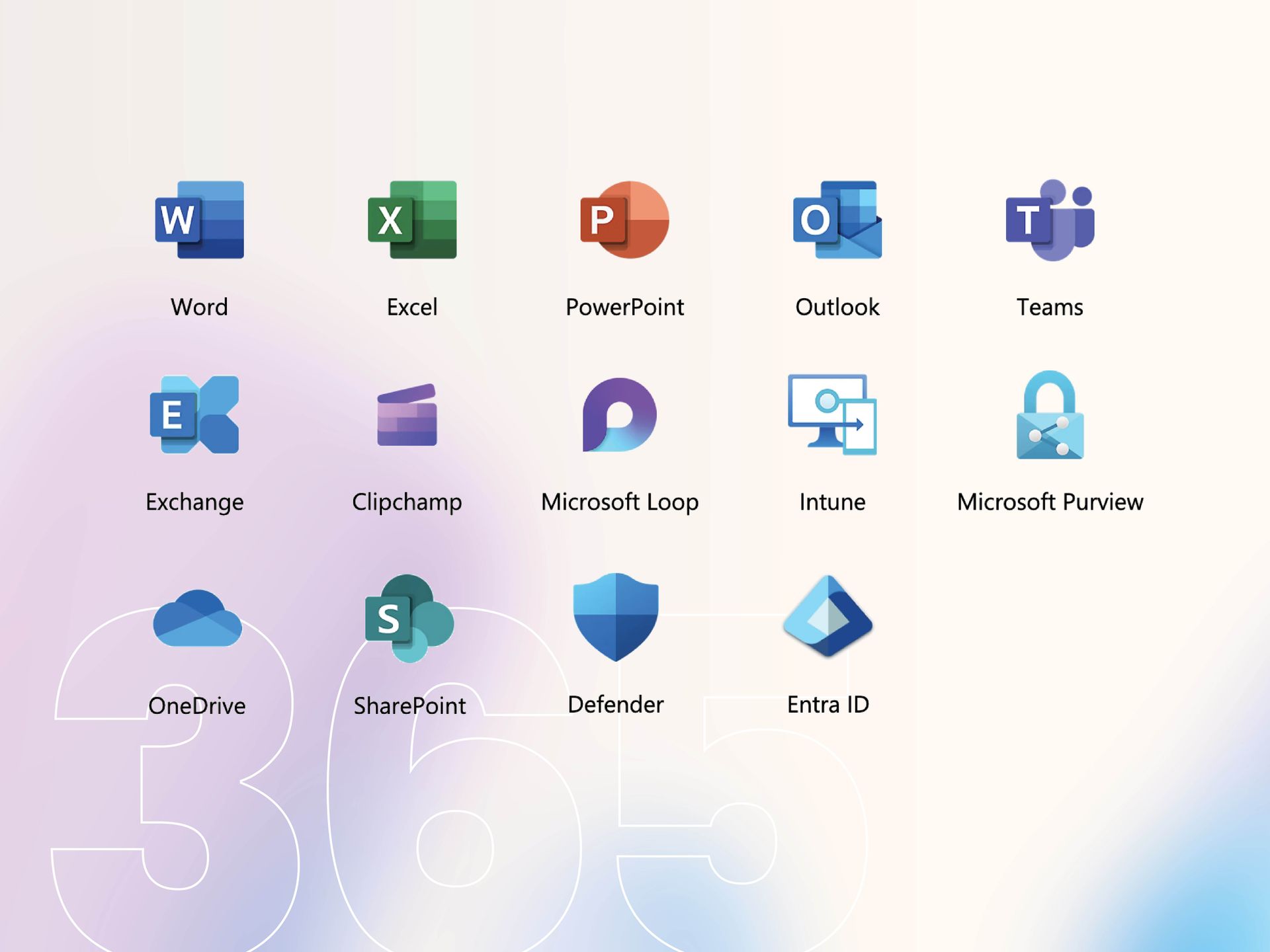The image size is (1270, 952).
Task: Select the Intune label text
Action: 832,502
